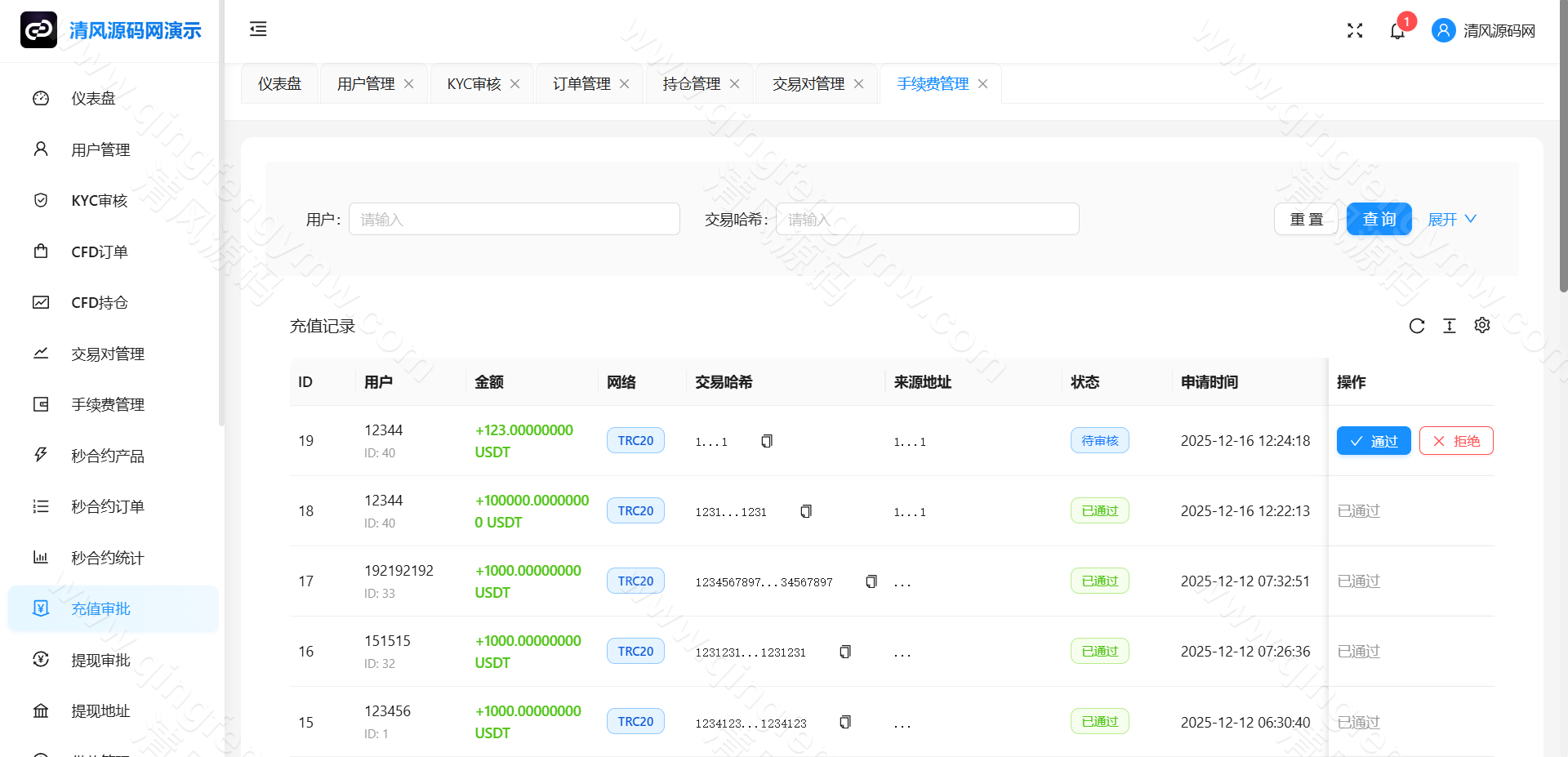Copy the transaction hash of record 16
This screenshot has width=1568, height=757.
click(x=845, y=652)
